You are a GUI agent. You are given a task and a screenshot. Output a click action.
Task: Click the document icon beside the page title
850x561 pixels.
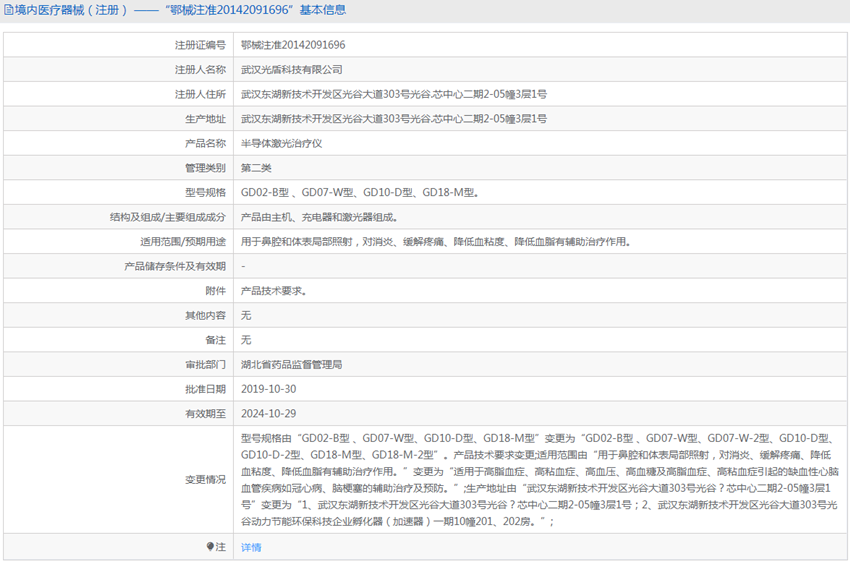(x=8, y=10)
